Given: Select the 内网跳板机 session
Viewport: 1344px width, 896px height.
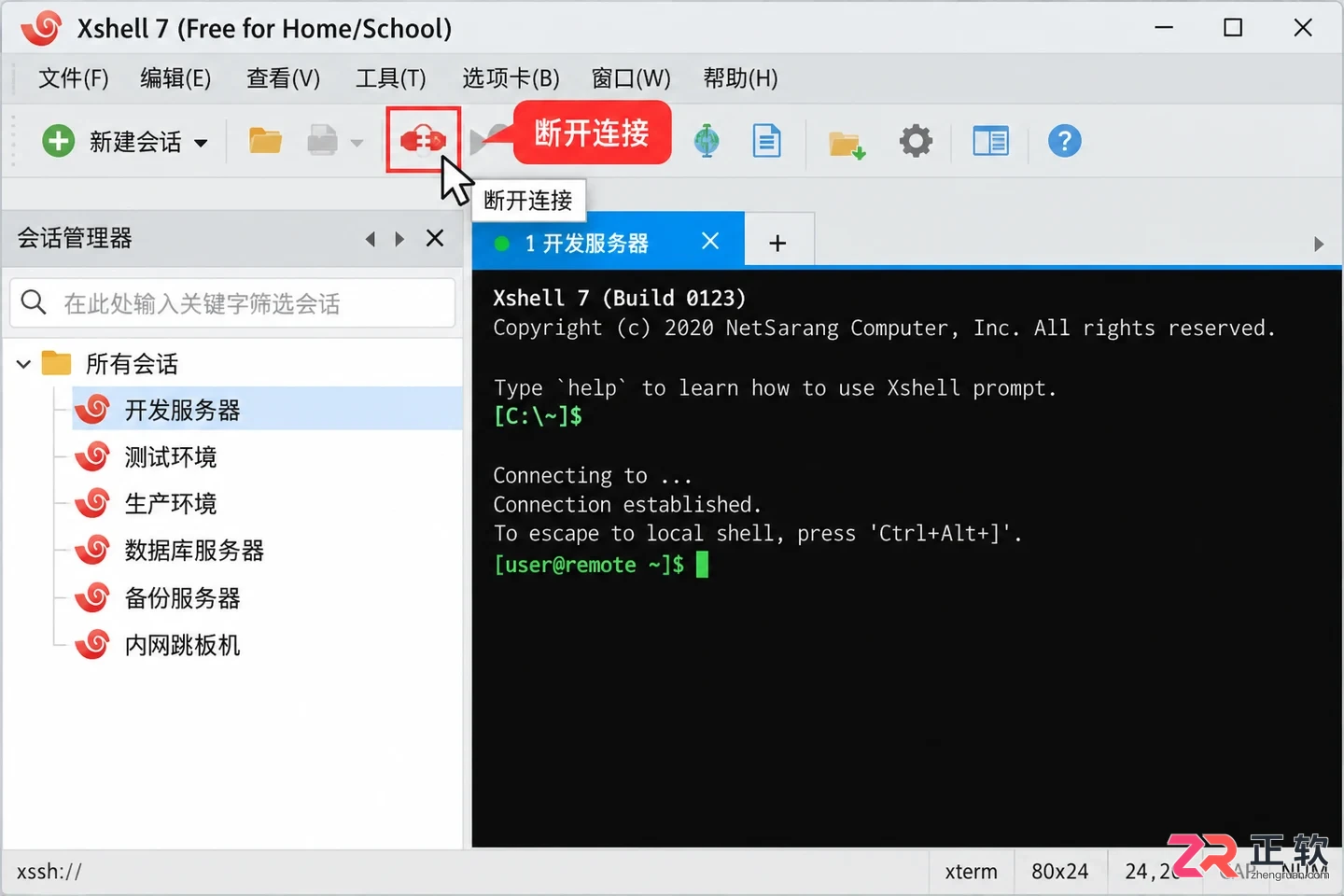Looking at the screenshot, I should 183,645.
